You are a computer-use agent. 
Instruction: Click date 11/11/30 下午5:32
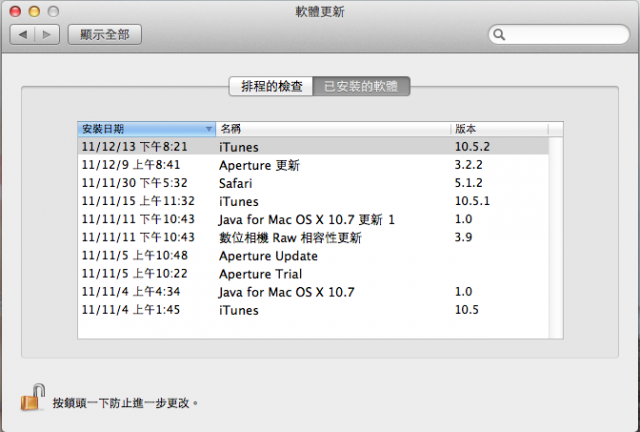pyautogui.click(x=134, y=183)
